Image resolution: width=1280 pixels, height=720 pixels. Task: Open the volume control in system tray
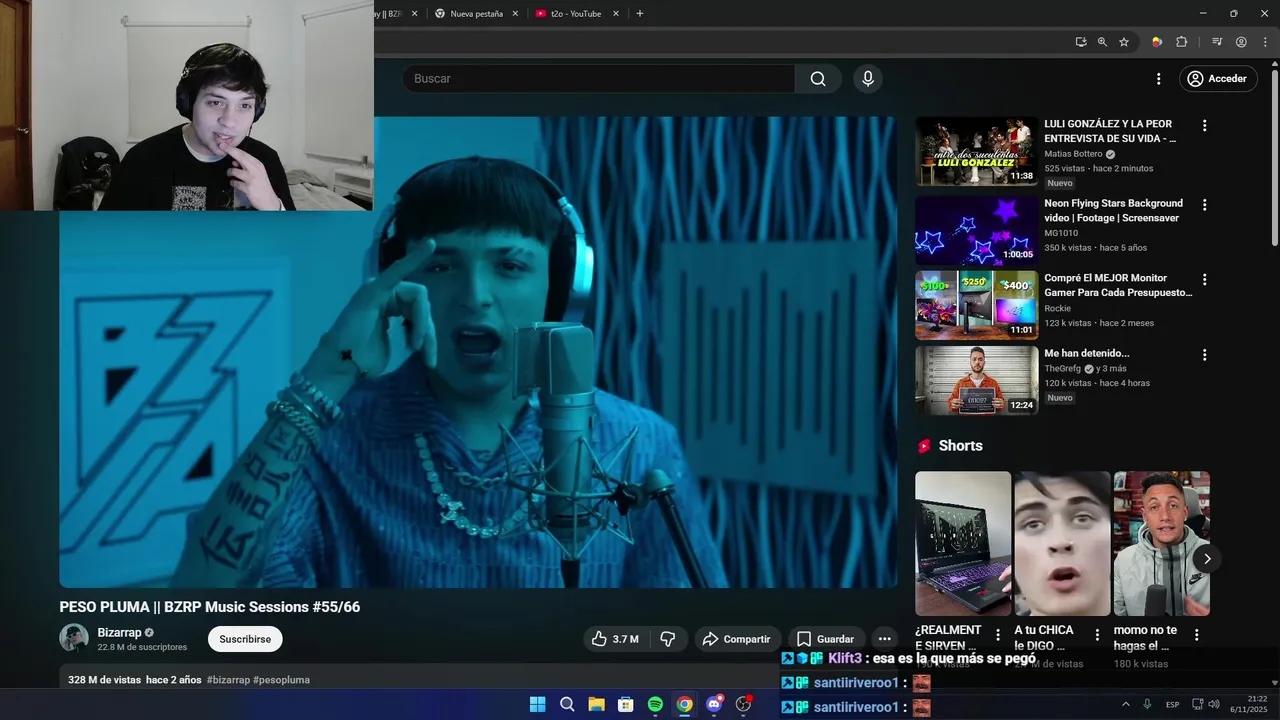click(x=1213, y=705)
